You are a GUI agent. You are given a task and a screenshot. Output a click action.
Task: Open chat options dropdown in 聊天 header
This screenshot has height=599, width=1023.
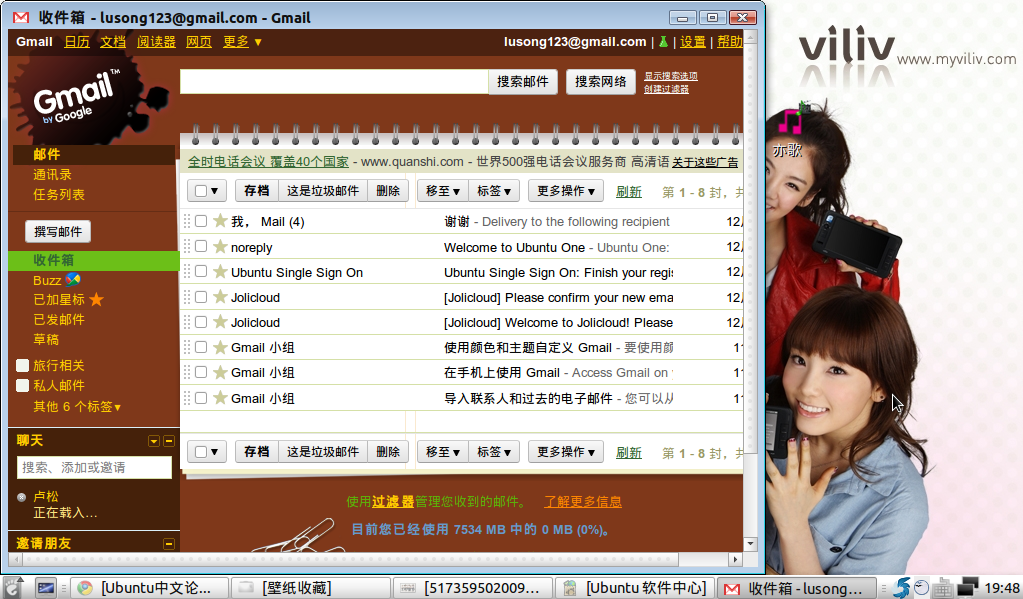[x=154, y=441]
